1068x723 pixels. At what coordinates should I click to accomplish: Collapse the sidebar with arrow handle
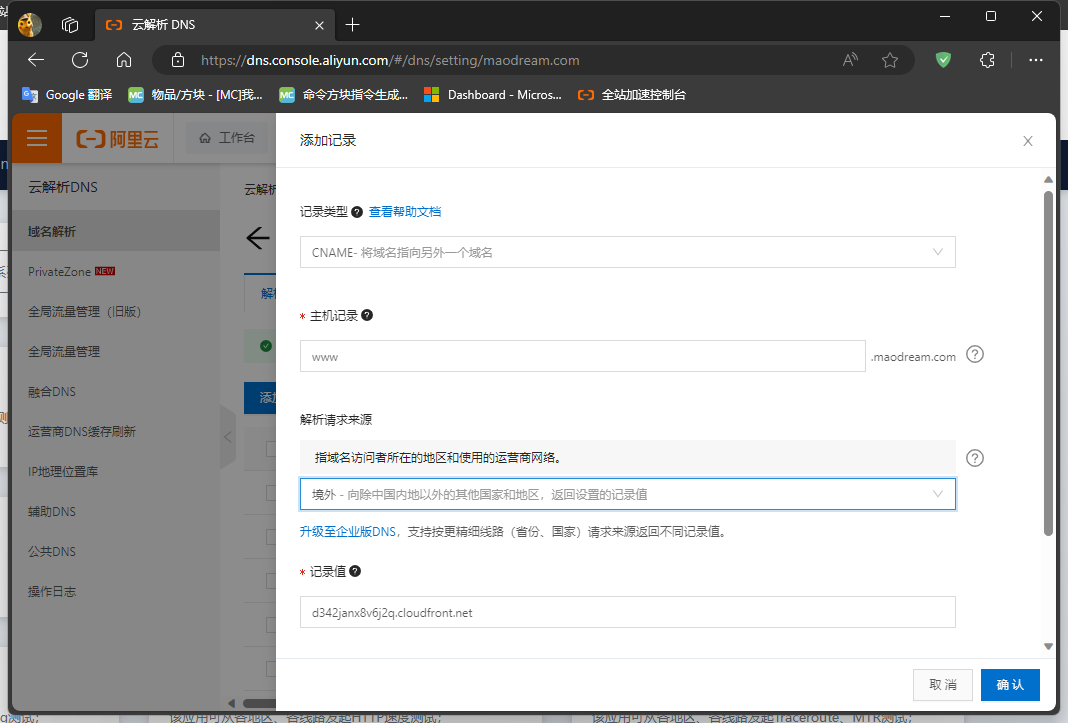click(x=228, y=437)
